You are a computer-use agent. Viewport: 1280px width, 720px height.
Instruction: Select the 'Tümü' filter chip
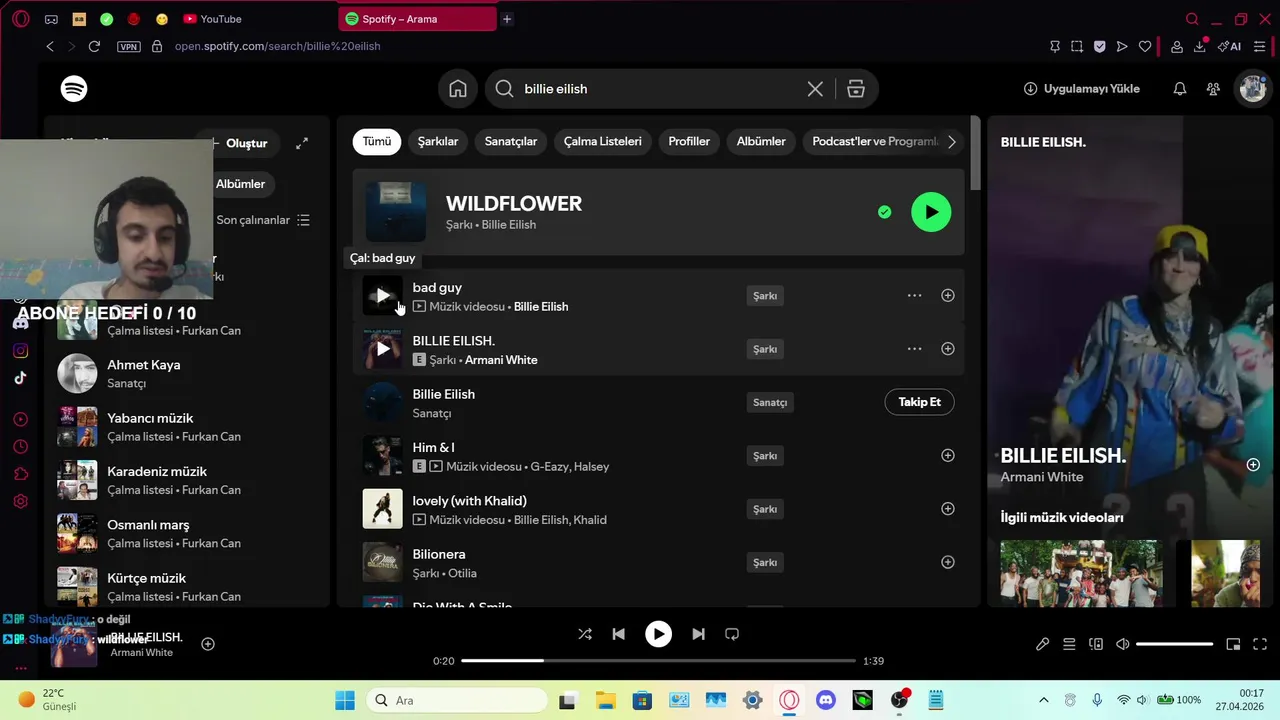pos(377,142)
